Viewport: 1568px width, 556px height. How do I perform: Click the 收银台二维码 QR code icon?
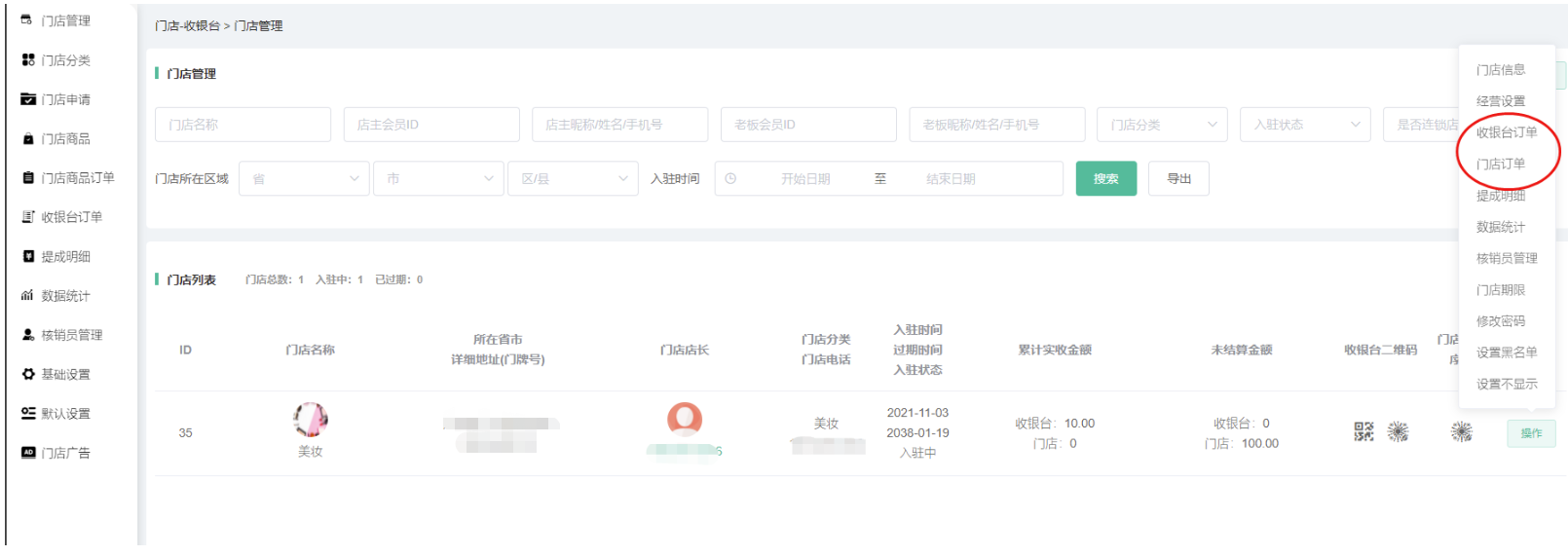(x=1363, y=432)
